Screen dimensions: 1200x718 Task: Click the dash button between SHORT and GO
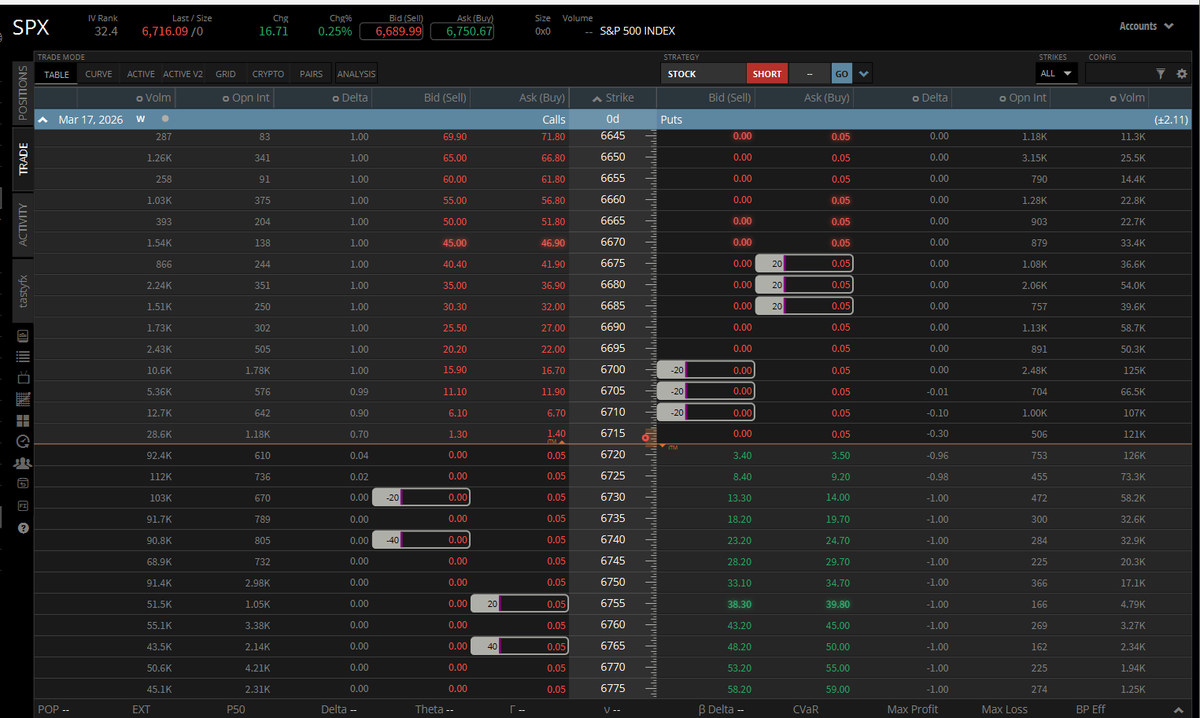tap(809, 74)
